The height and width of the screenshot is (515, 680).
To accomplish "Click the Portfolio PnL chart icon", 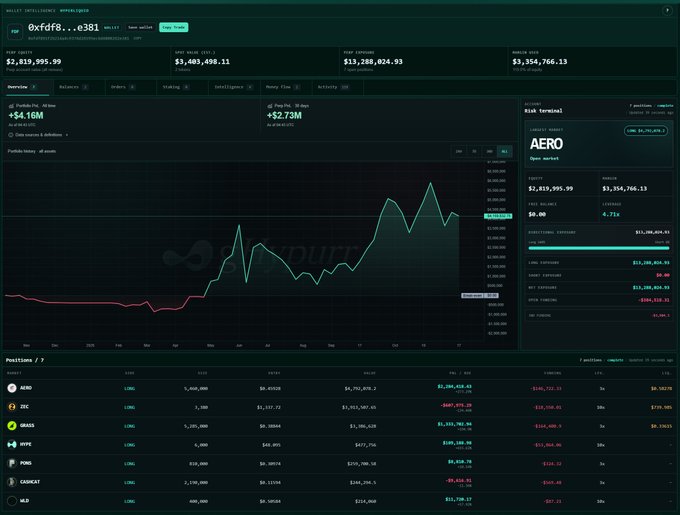I will click(11, 106).
